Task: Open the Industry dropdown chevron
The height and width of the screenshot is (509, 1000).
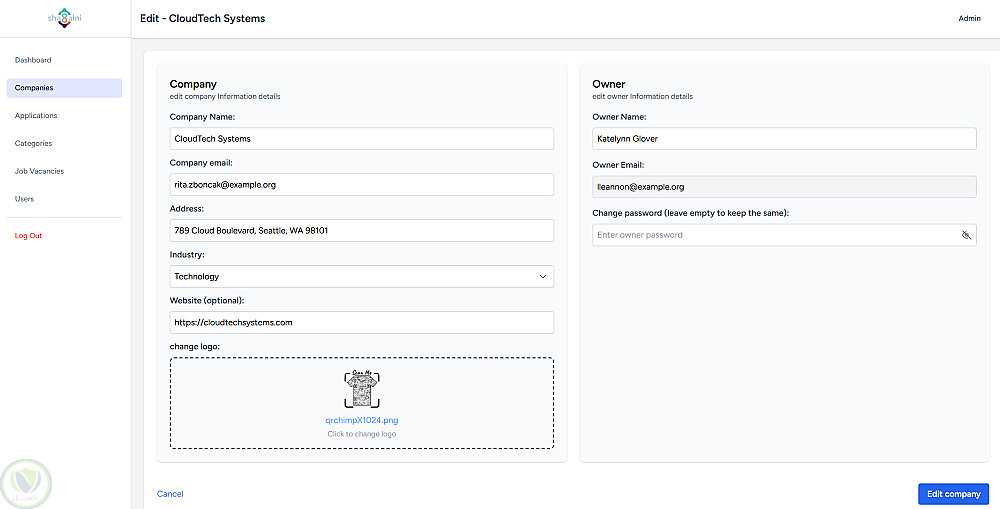Action: tap(543, 277)
